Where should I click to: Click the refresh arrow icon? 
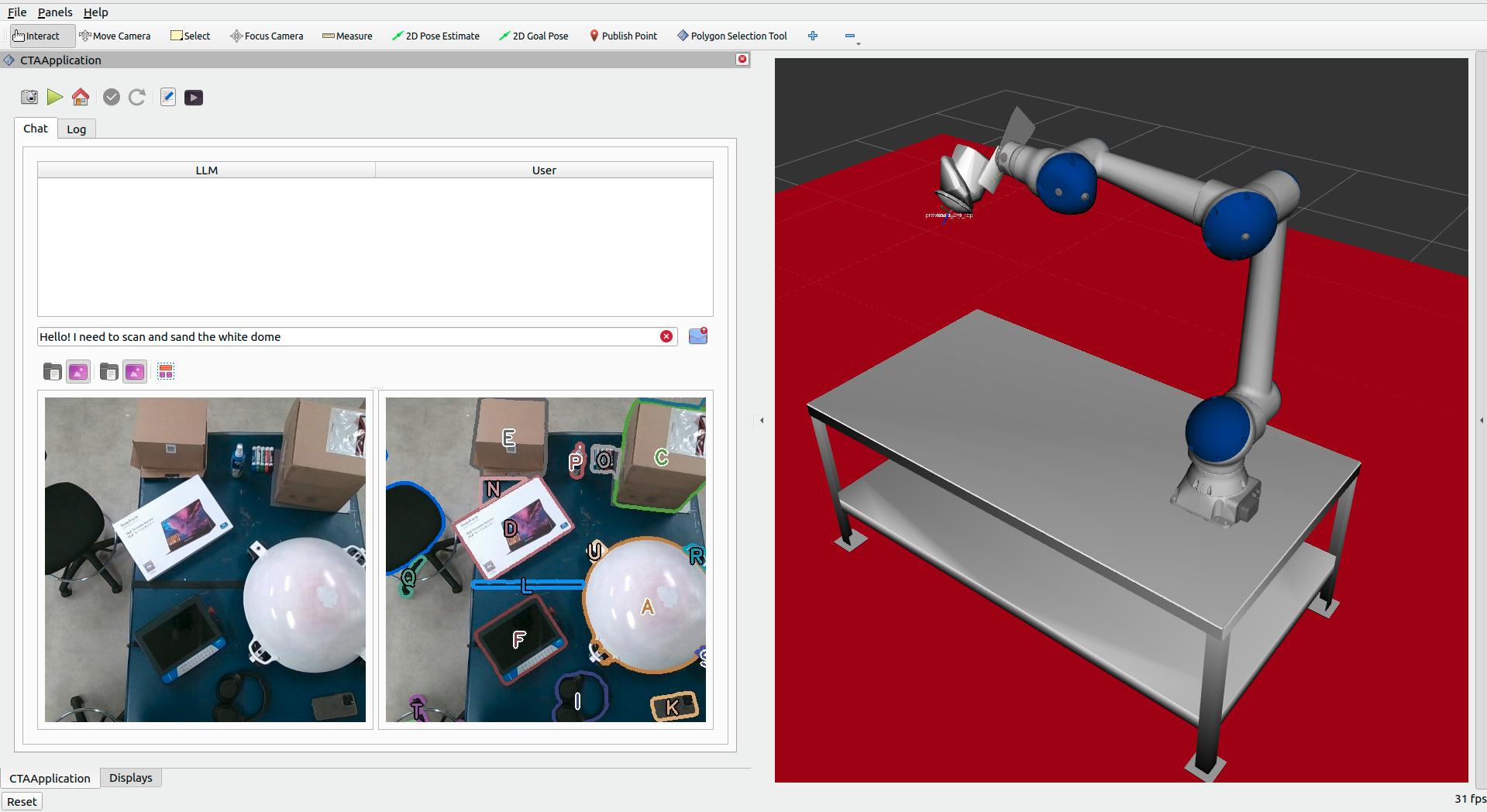pos(137,97)
